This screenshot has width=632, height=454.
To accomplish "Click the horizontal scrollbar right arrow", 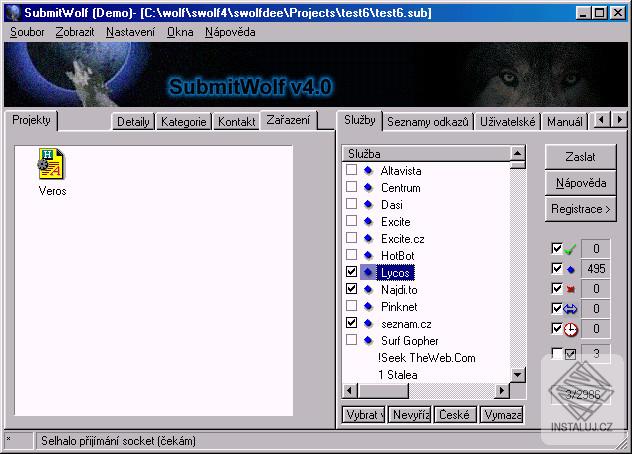I will click(x=502, y=391).
